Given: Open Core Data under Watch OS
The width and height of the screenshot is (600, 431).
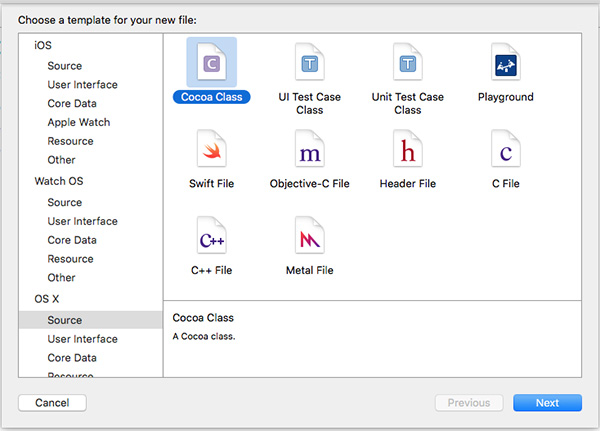Looking at the screenshot, I should pyautogui.click(x=72, y=240).
